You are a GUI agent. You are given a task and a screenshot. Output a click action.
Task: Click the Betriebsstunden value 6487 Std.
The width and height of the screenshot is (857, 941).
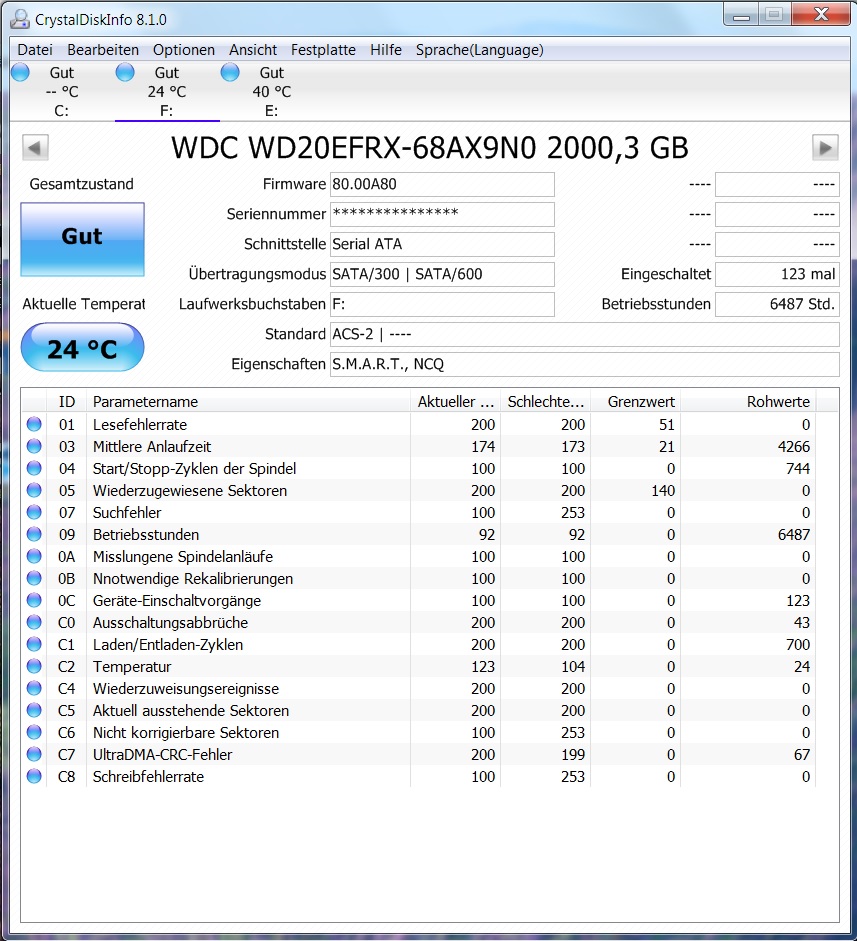tap(777, 304)
